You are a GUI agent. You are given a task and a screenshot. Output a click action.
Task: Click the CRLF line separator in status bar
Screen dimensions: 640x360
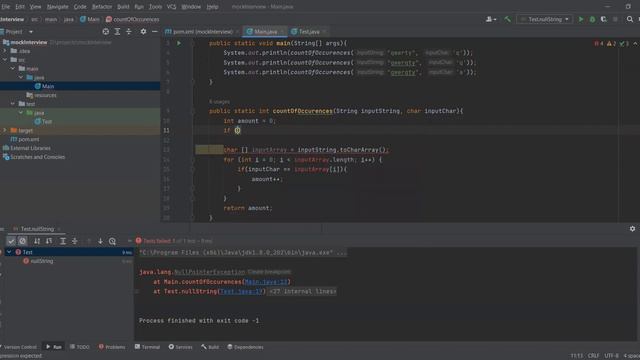593,356
